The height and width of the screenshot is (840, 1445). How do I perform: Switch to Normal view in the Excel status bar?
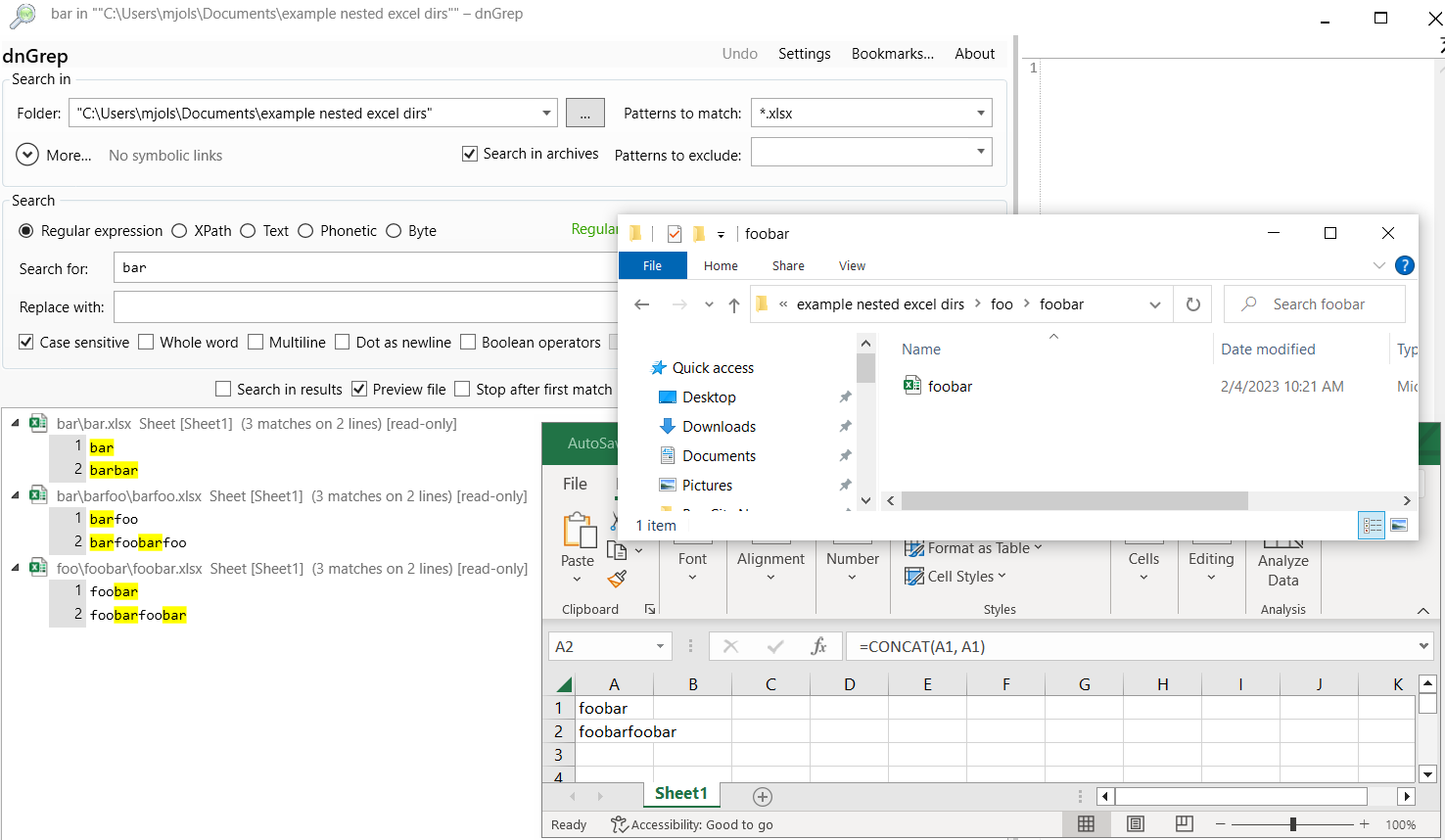coord(1086,824)
